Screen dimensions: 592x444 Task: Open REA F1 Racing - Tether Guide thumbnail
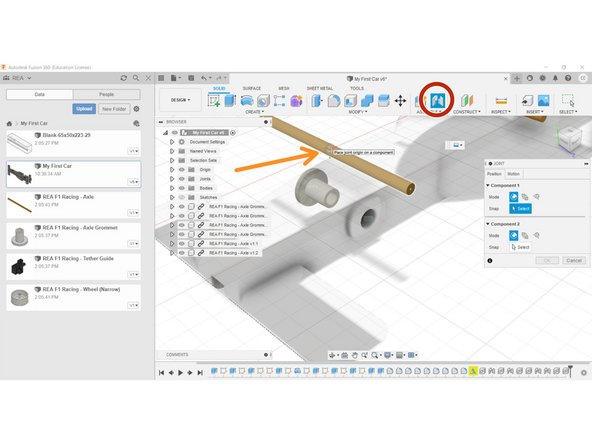(18, 267)
